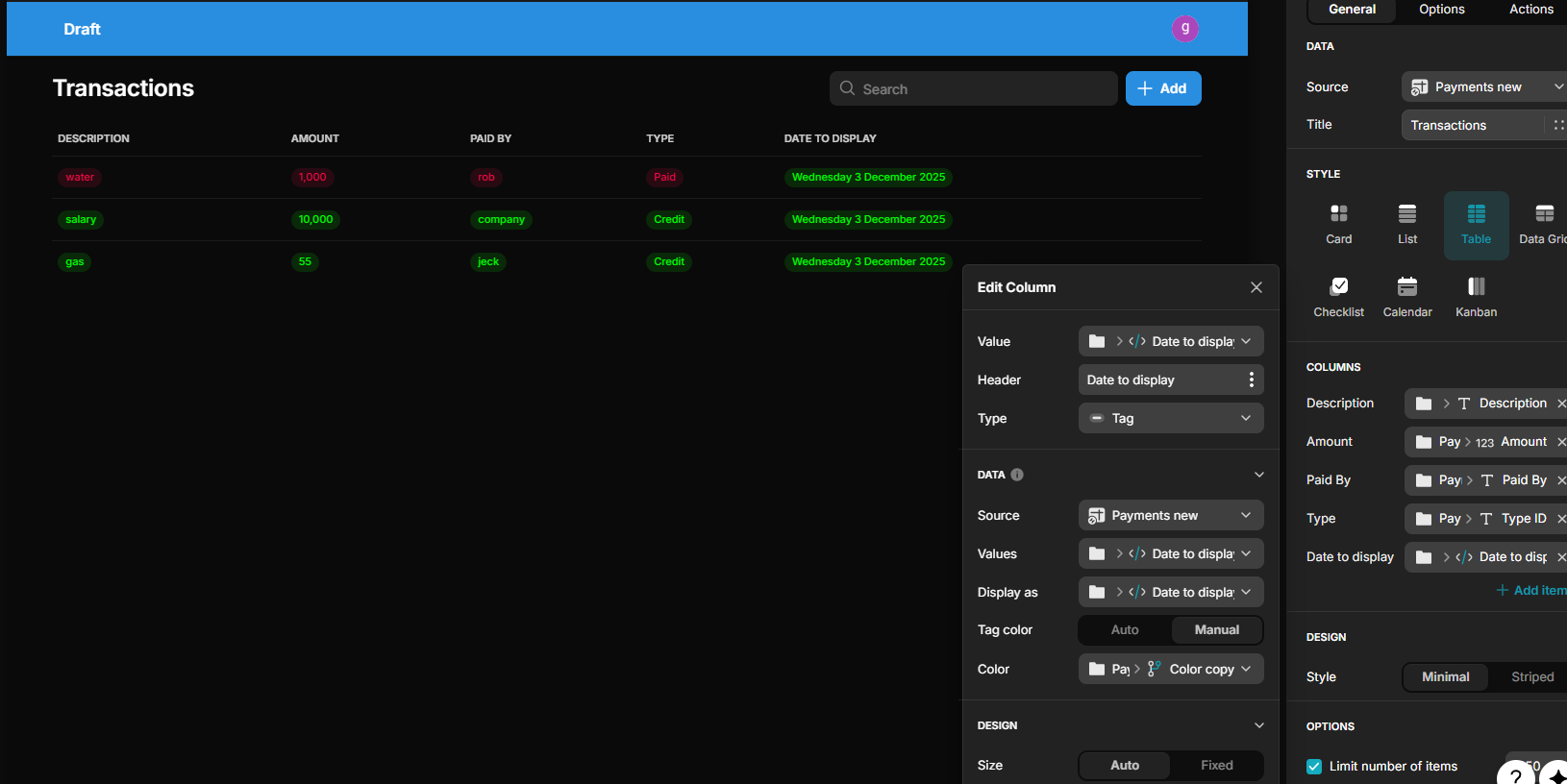Switch to the Options tab
The height and width of the screenshot is (784, 1567).
tap(1442, 10)
